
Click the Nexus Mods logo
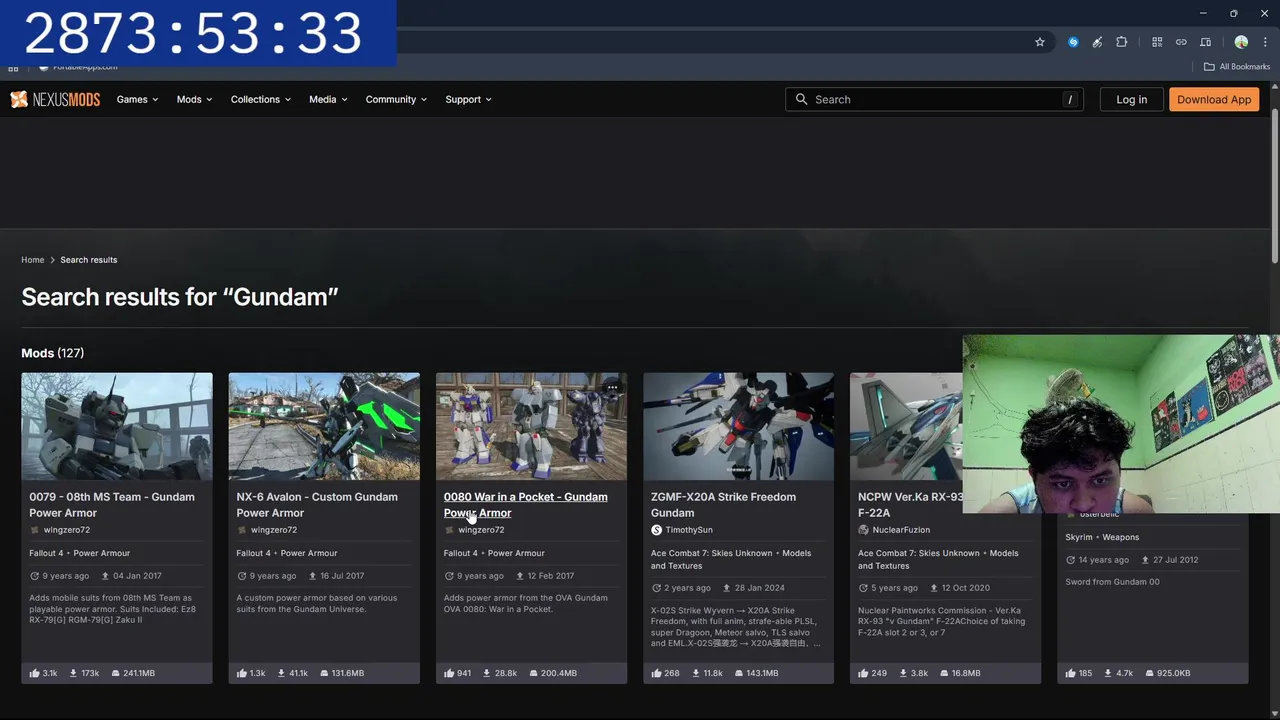55,99
